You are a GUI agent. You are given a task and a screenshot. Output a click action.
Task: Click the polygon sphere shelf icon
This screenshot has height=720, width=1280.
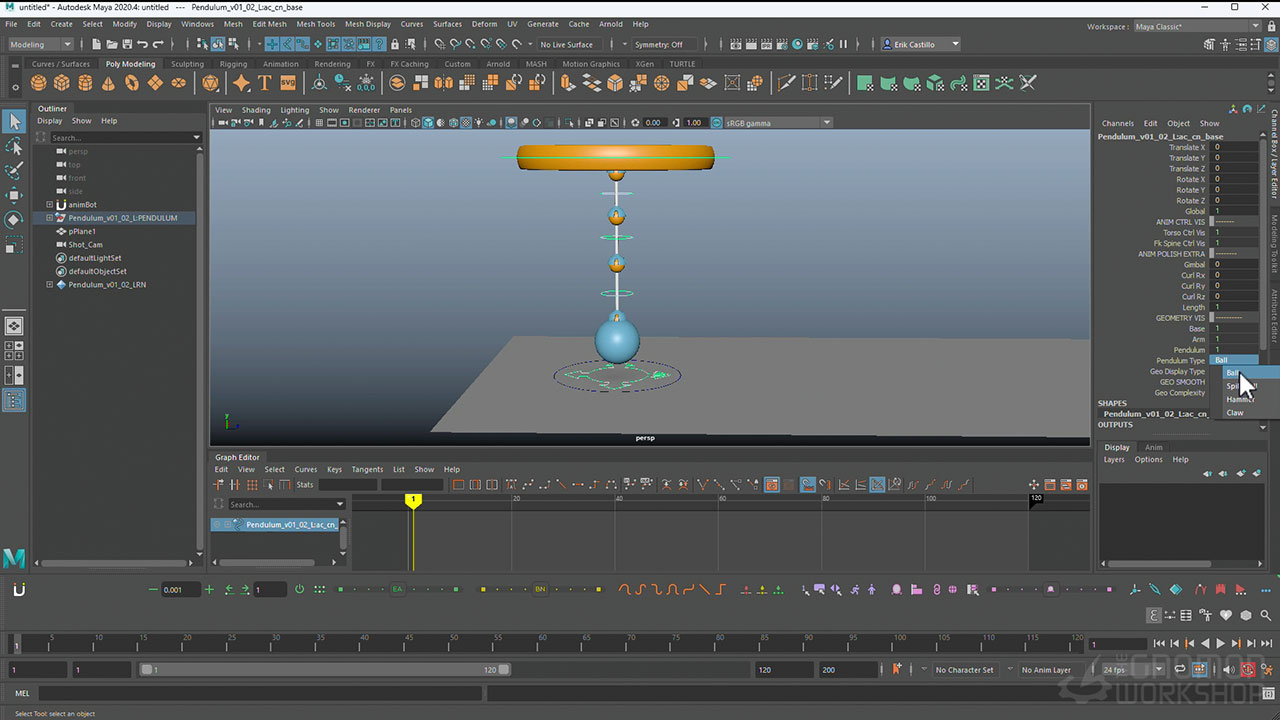(40, 83)
